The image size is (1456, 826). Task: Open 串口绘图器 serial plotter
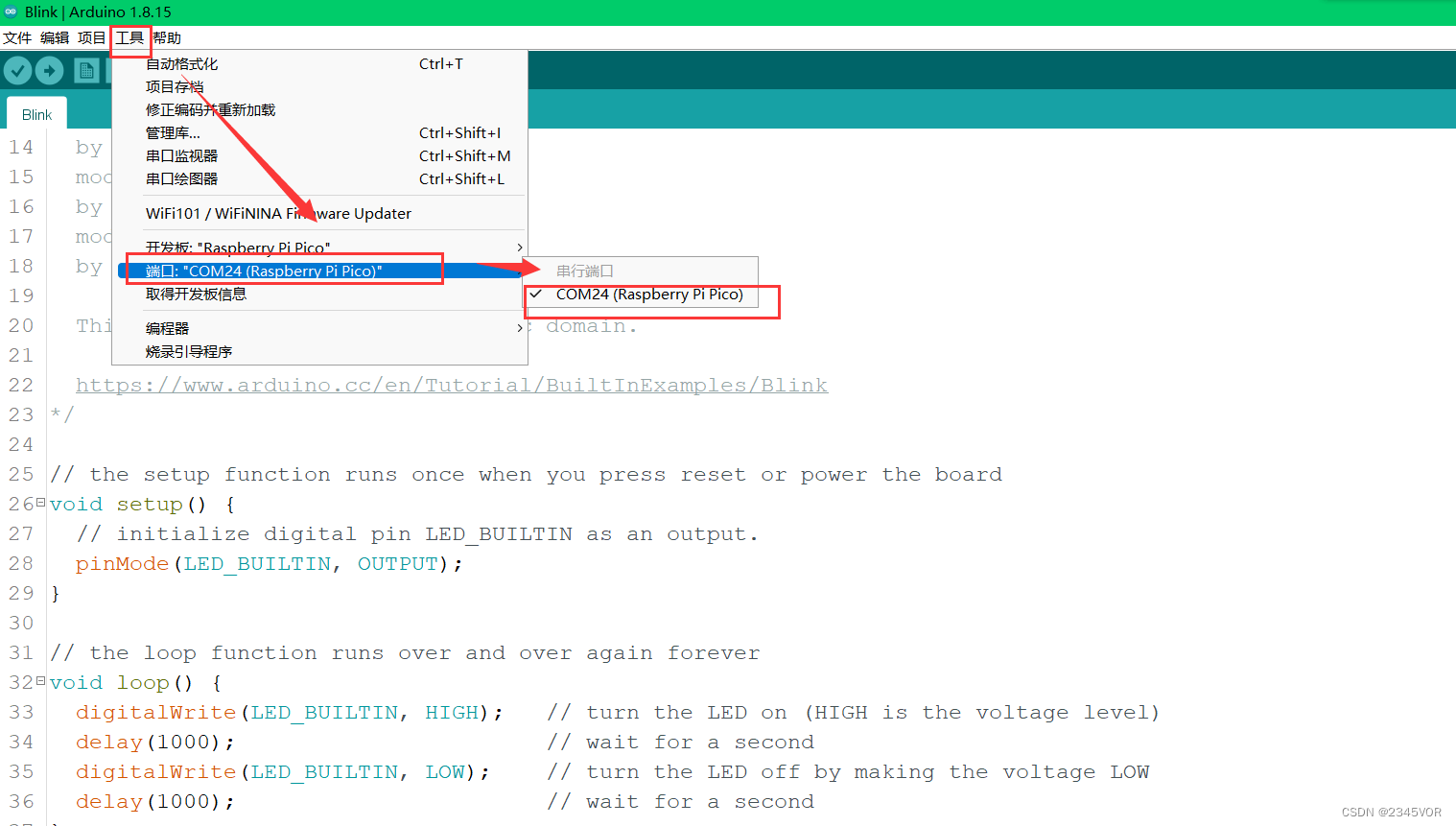point(320,178)
